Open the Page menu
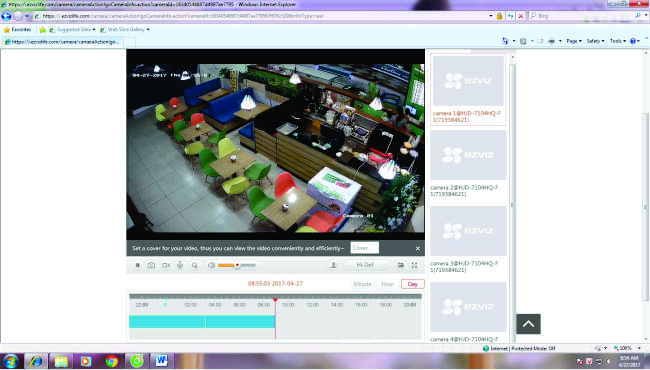 coord(574,41)
